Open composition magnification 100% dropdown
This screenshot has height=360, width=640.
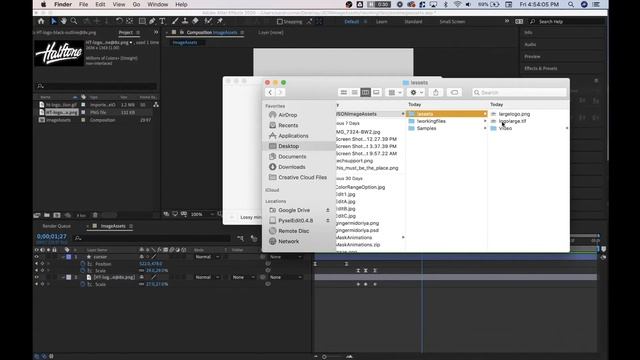click(x=203, y=214)
